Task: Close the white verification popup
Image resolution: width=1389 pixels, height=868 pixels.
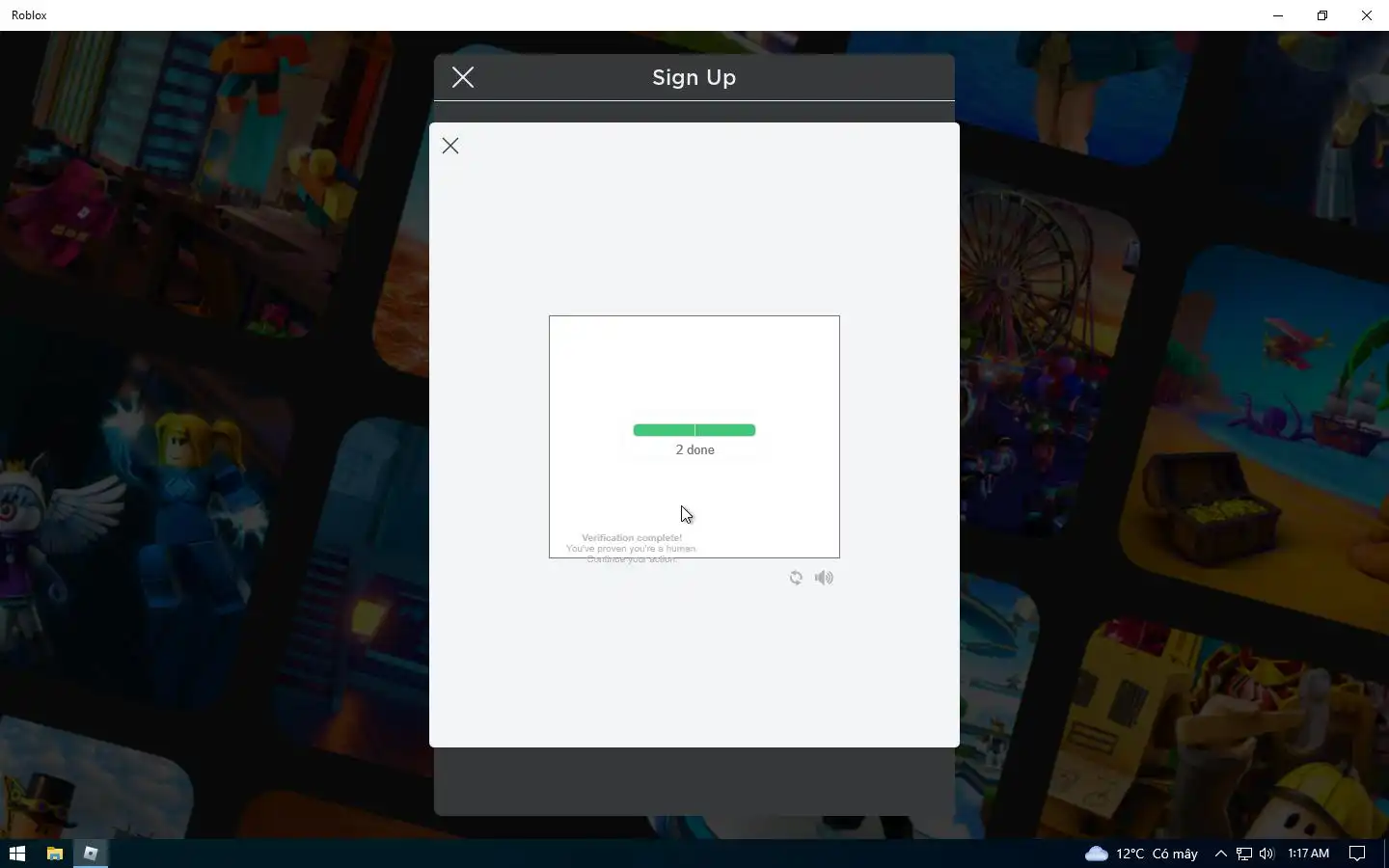Action: (x=450, y=146)
